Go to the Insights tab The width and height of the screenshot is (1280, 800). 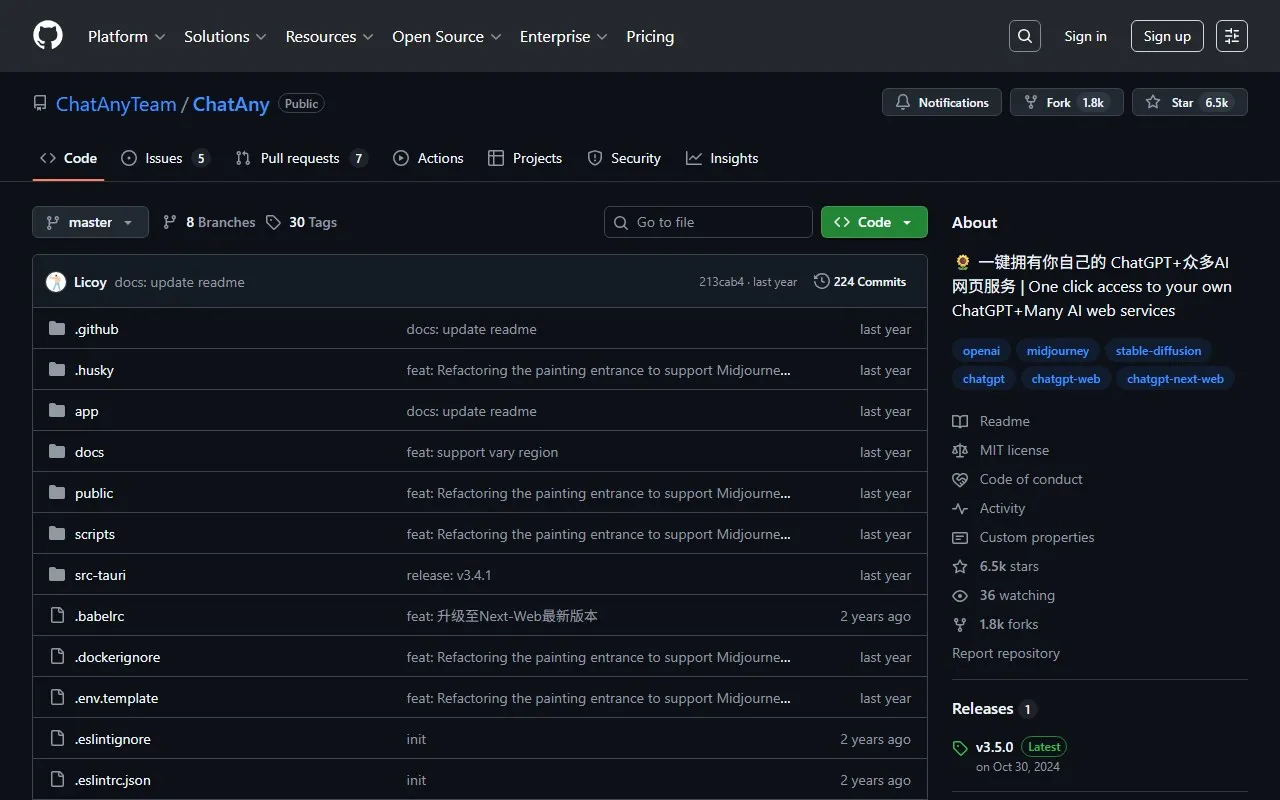pos(722,158)
